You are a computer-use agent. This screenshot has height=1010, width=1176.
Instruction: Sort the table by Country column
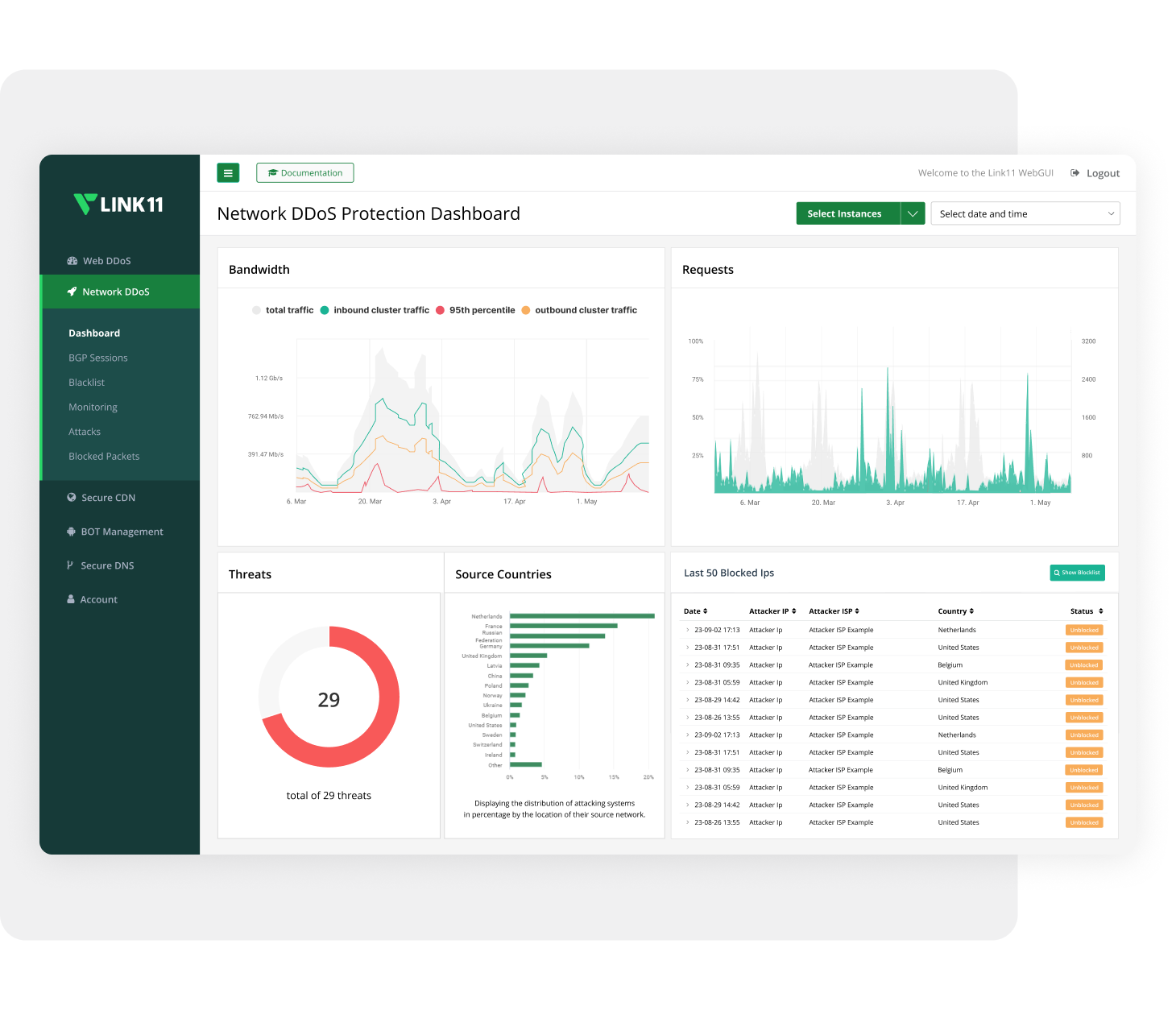point(956,611)
